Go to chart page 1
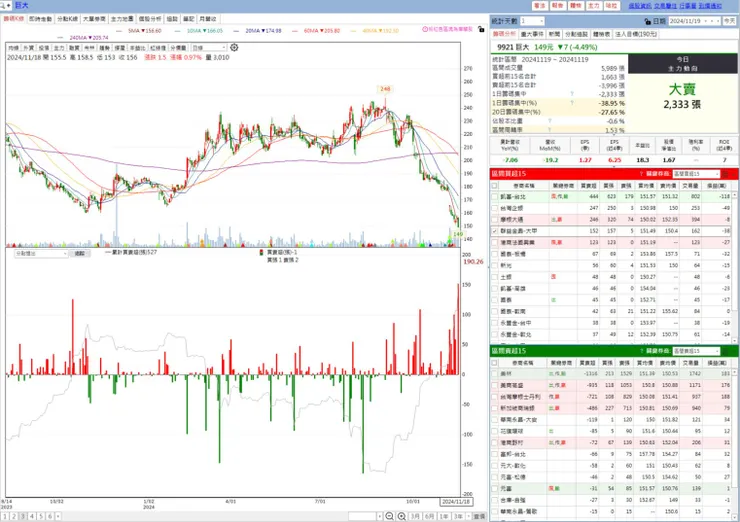Image resolution: width=740 pixels, height=522 pixels. pyautogui.click(x=5, y=516)
